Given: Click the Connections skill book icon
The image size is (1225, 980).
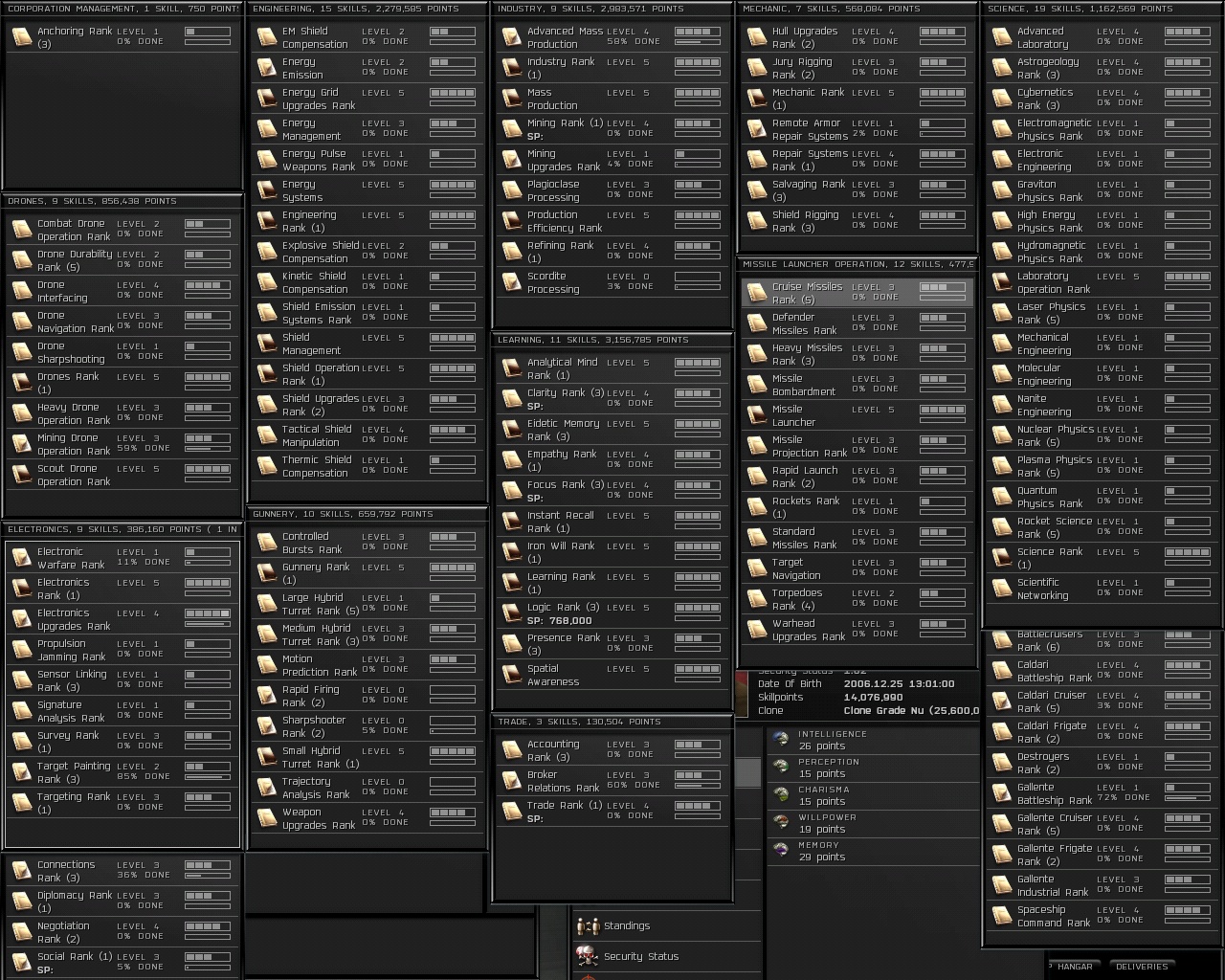Looking at the screenshot, I should pyautogui.click(x=21, y=871).
